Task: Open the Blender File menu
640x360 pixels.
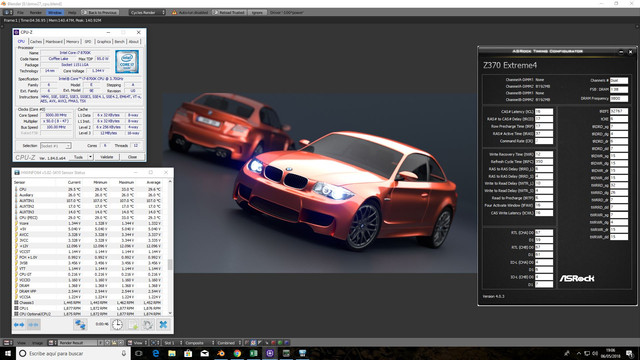Action: (x=20, y=13)
